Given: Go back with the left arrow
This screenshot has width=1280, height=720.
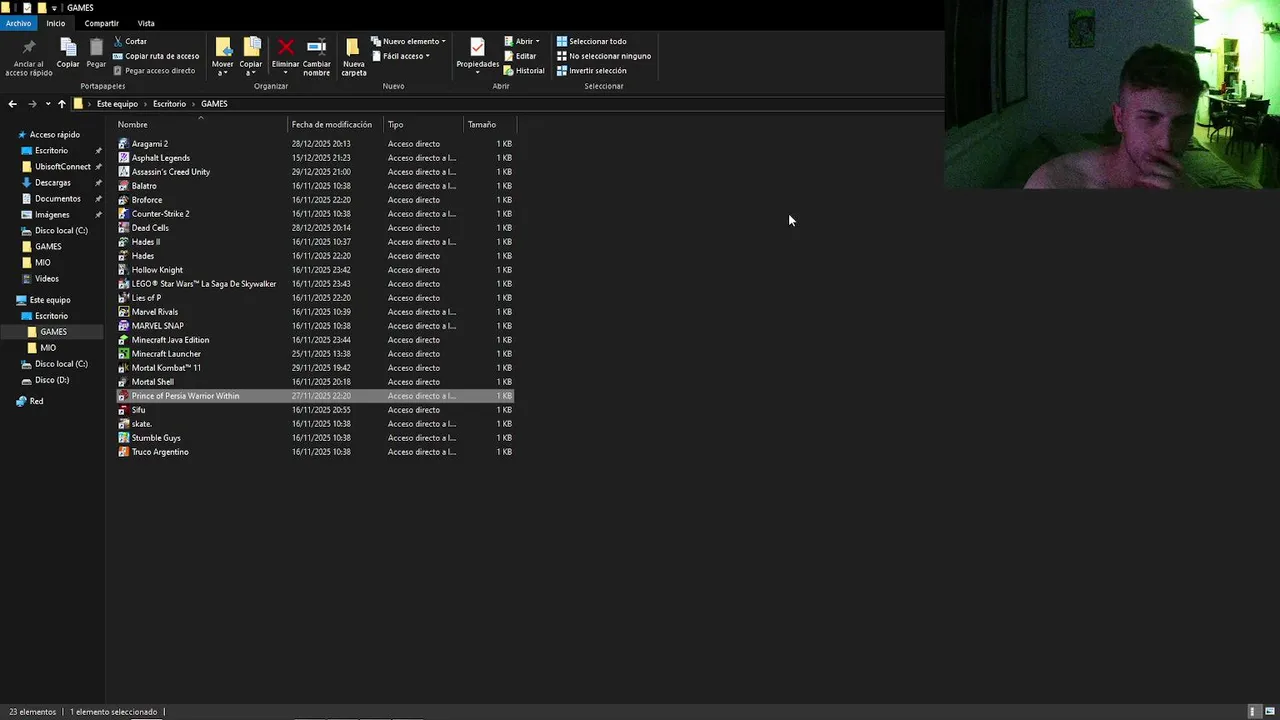Looking at the screenshot, I should 12,104.
